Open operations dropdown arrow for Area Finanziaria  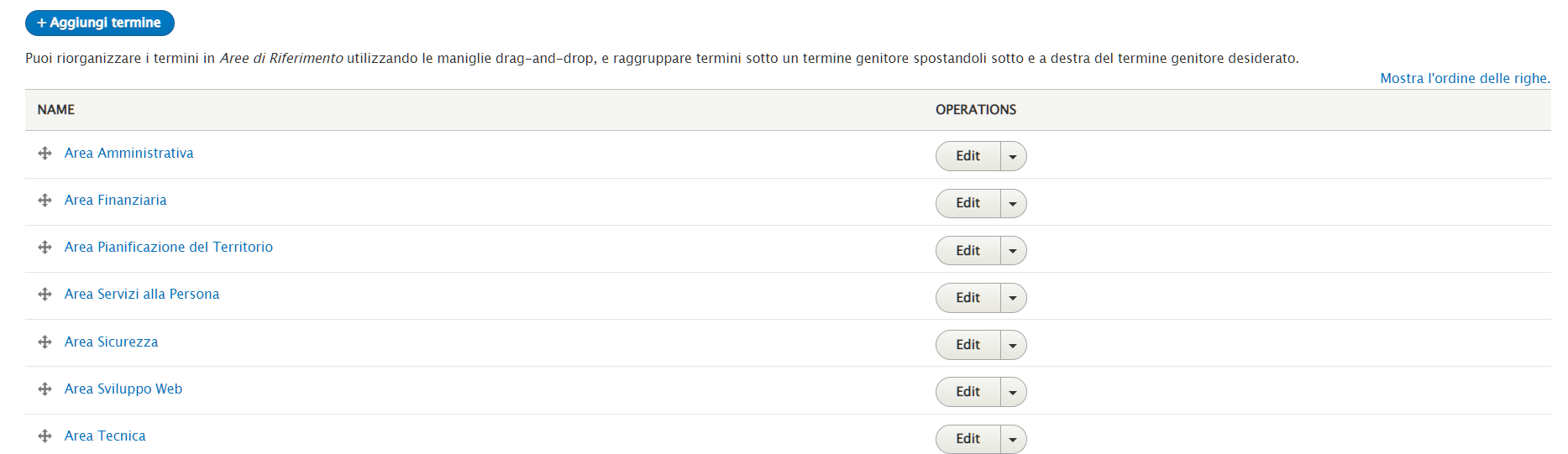[x=1013, y=204]
